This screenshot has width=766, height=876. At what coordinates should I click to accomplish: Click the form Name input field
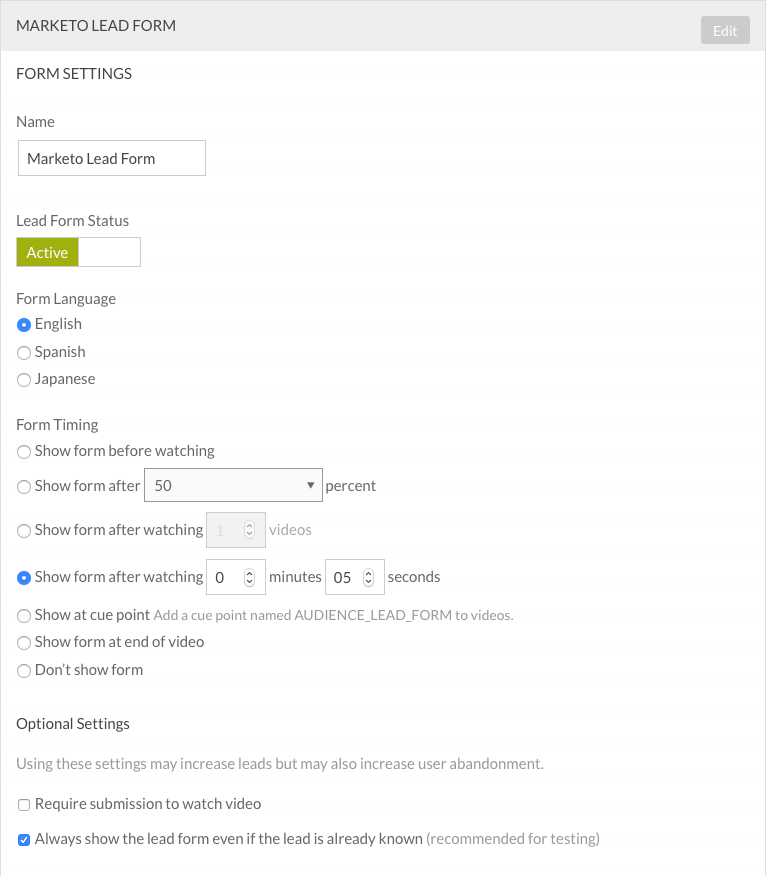click(x=112, y=158)
